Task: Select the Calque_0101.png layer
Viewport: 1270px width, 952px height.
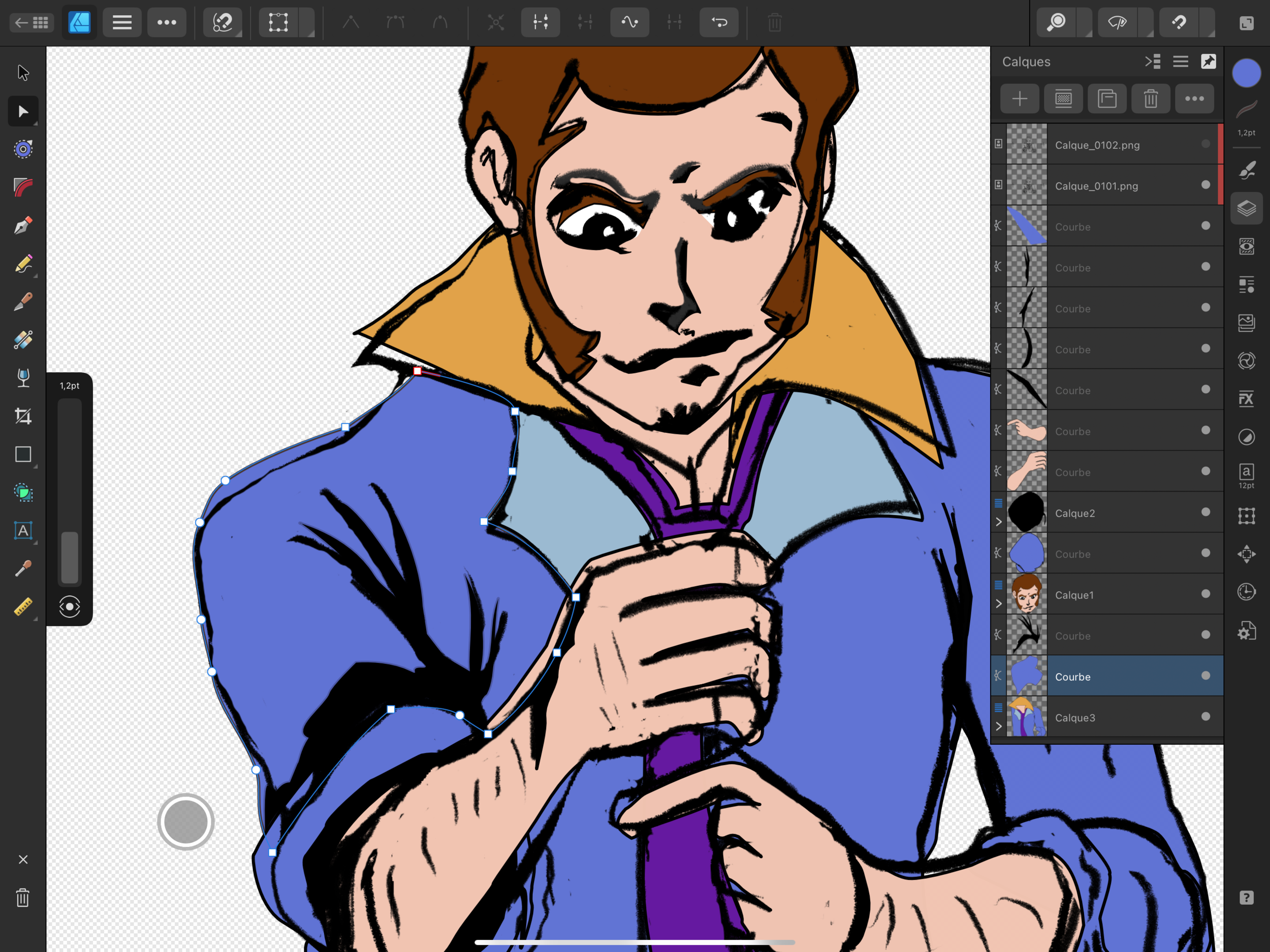Action: [1096, 185]
